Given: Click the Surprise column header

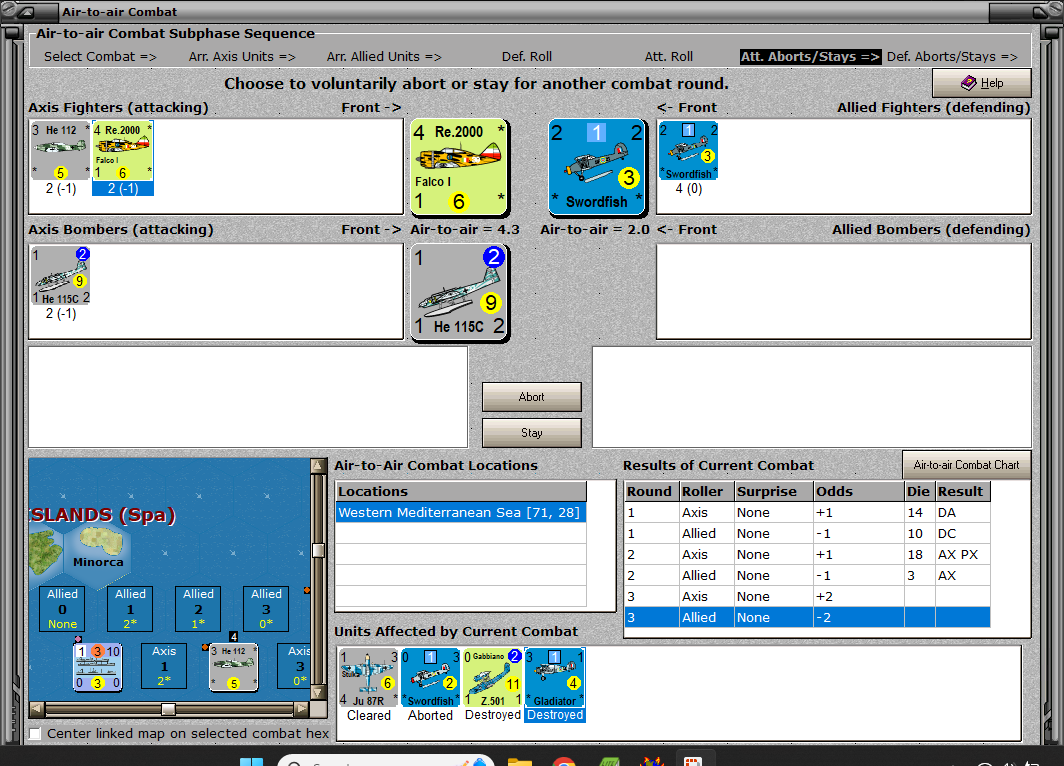Looking at the screenshot, I should pyautogui.click(x=774, y=491).
